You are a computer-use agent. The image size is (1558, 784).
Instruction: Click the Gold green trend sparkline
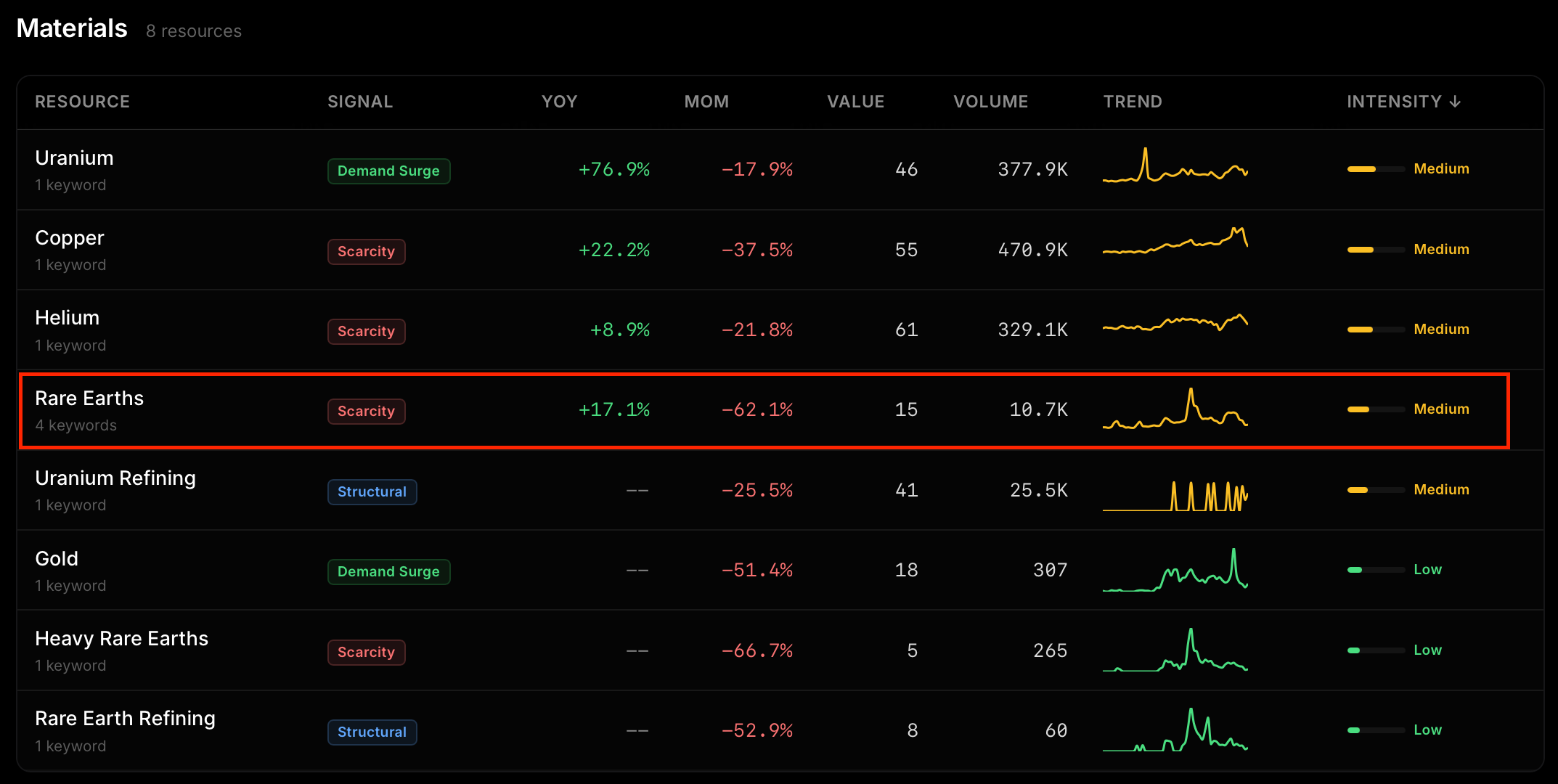[1175, 571]
